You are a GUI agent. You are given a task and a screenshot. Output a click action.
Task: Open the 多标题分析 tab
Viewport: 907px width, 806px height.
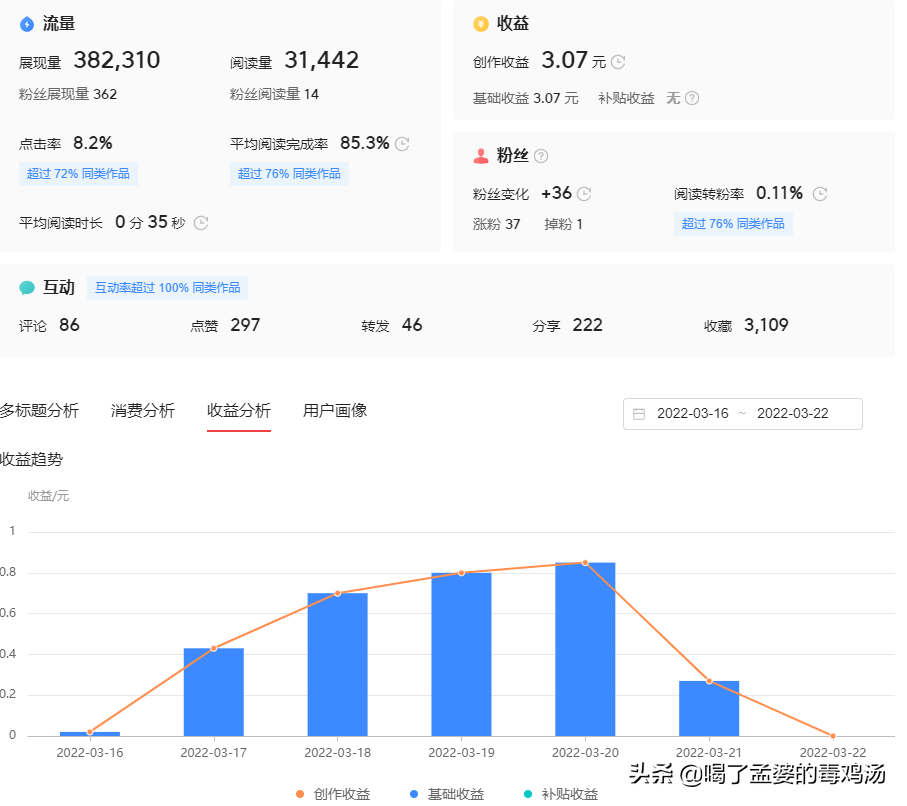[39, 411]
